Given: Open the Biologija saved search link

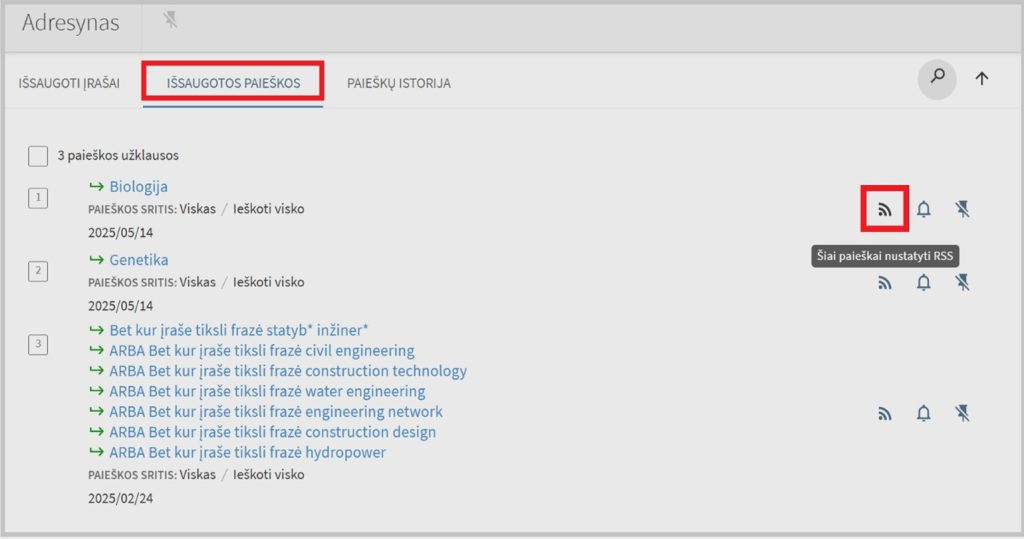Looking at the screenshot, I should pos(138,187).
